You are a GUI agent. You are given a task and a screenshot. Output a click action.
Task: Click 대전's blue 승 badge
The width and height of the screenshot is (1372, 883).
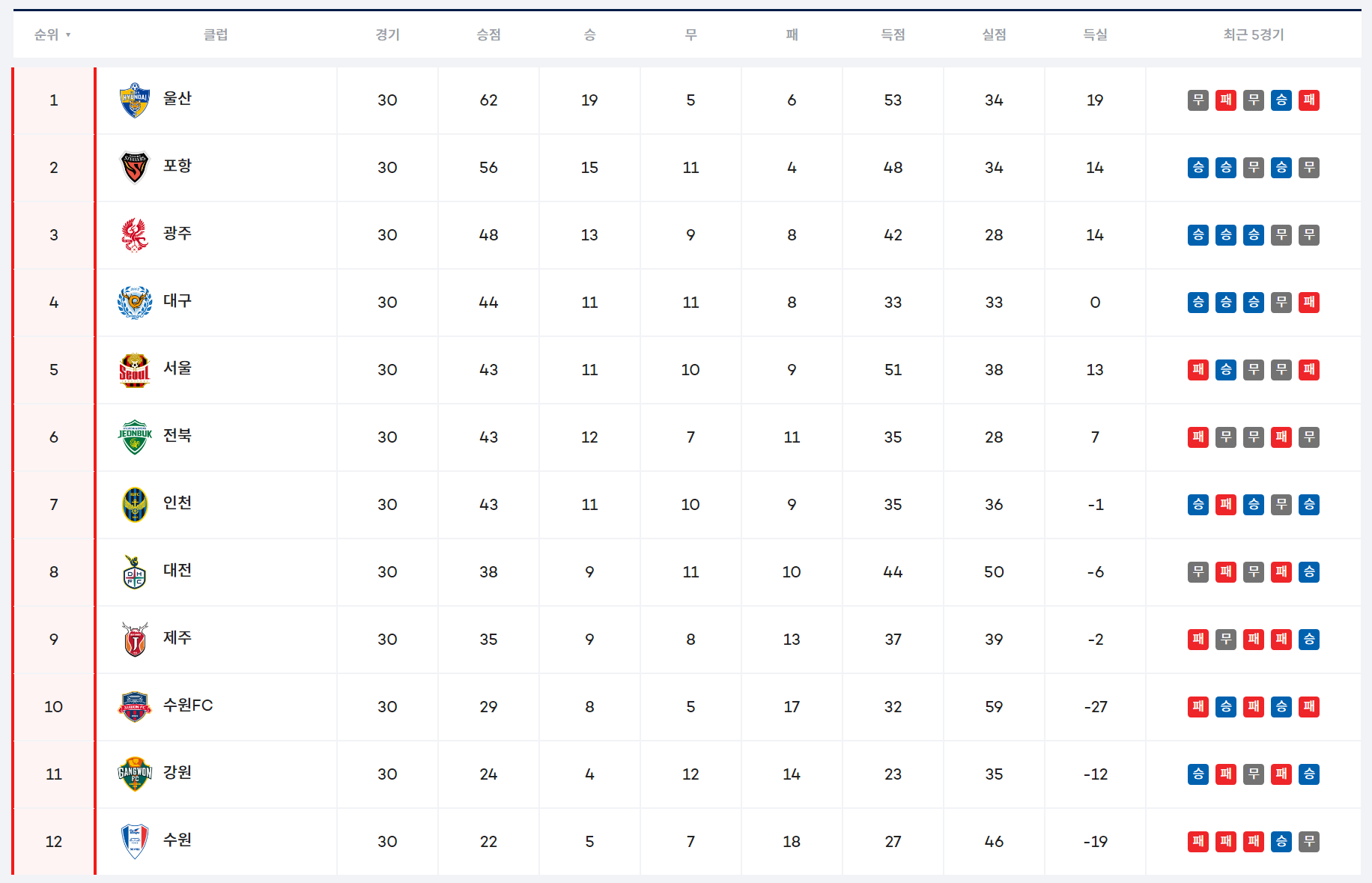tap(1309, 572)
